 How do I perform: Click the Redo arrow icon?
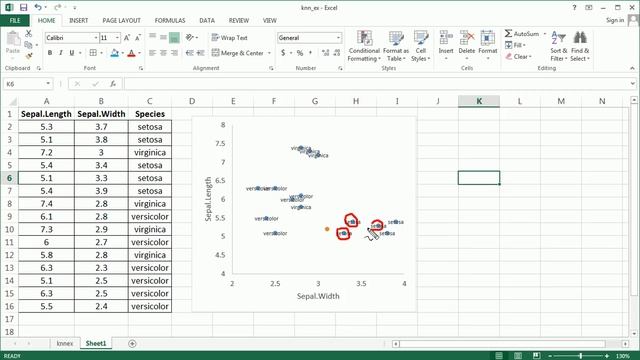pos(57,7)
